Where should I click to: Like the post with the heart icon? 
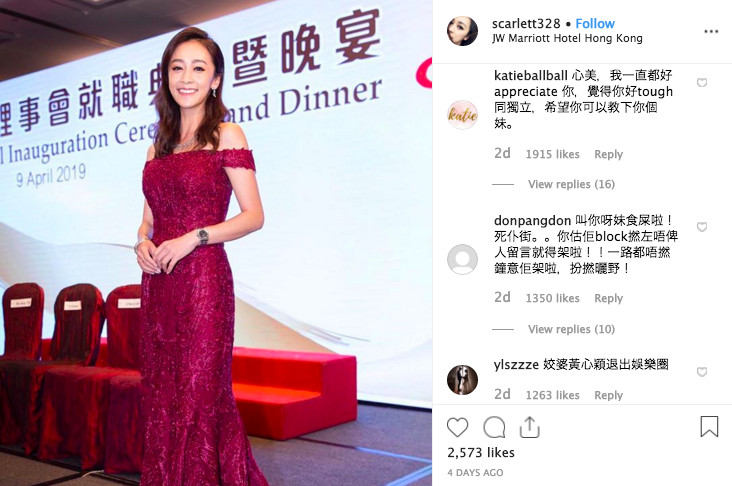pyautogui.click(x=458, y=428)
